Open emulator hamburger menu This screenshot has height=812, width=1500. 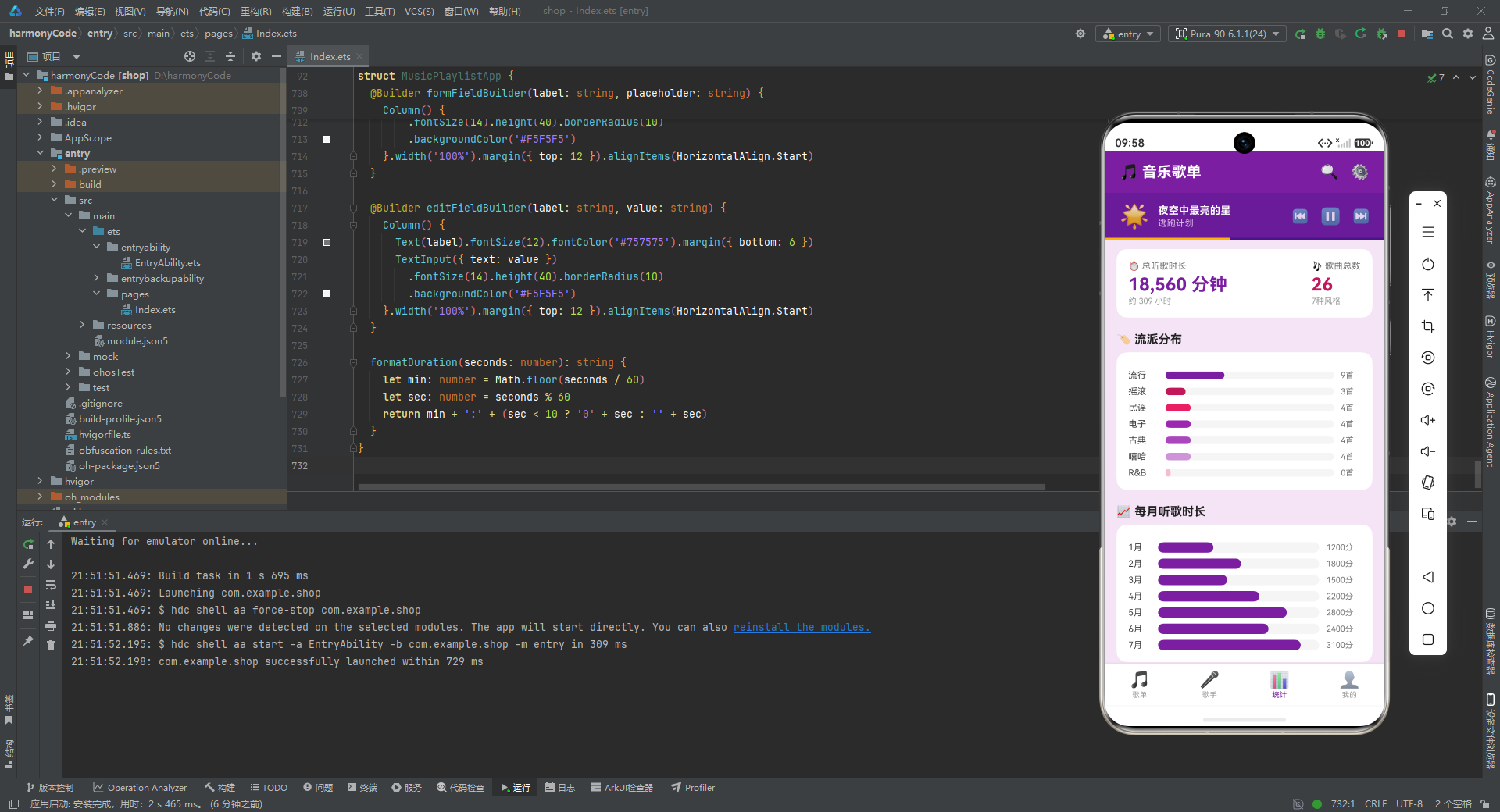click(x=1428, y=233)
